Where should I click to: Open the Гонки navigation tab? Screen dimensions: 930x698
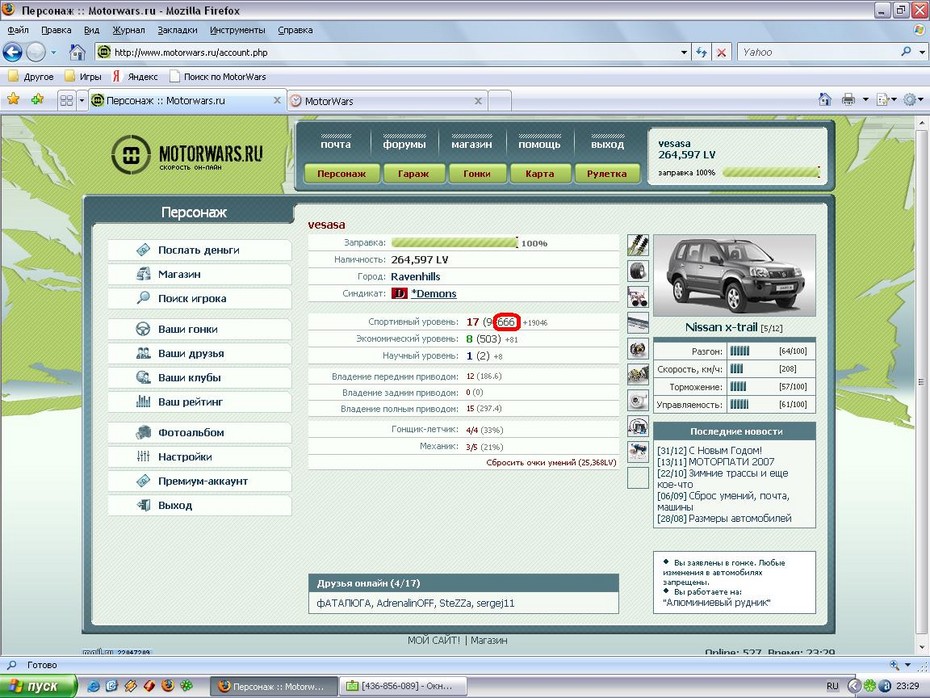(x=477, y=173)
